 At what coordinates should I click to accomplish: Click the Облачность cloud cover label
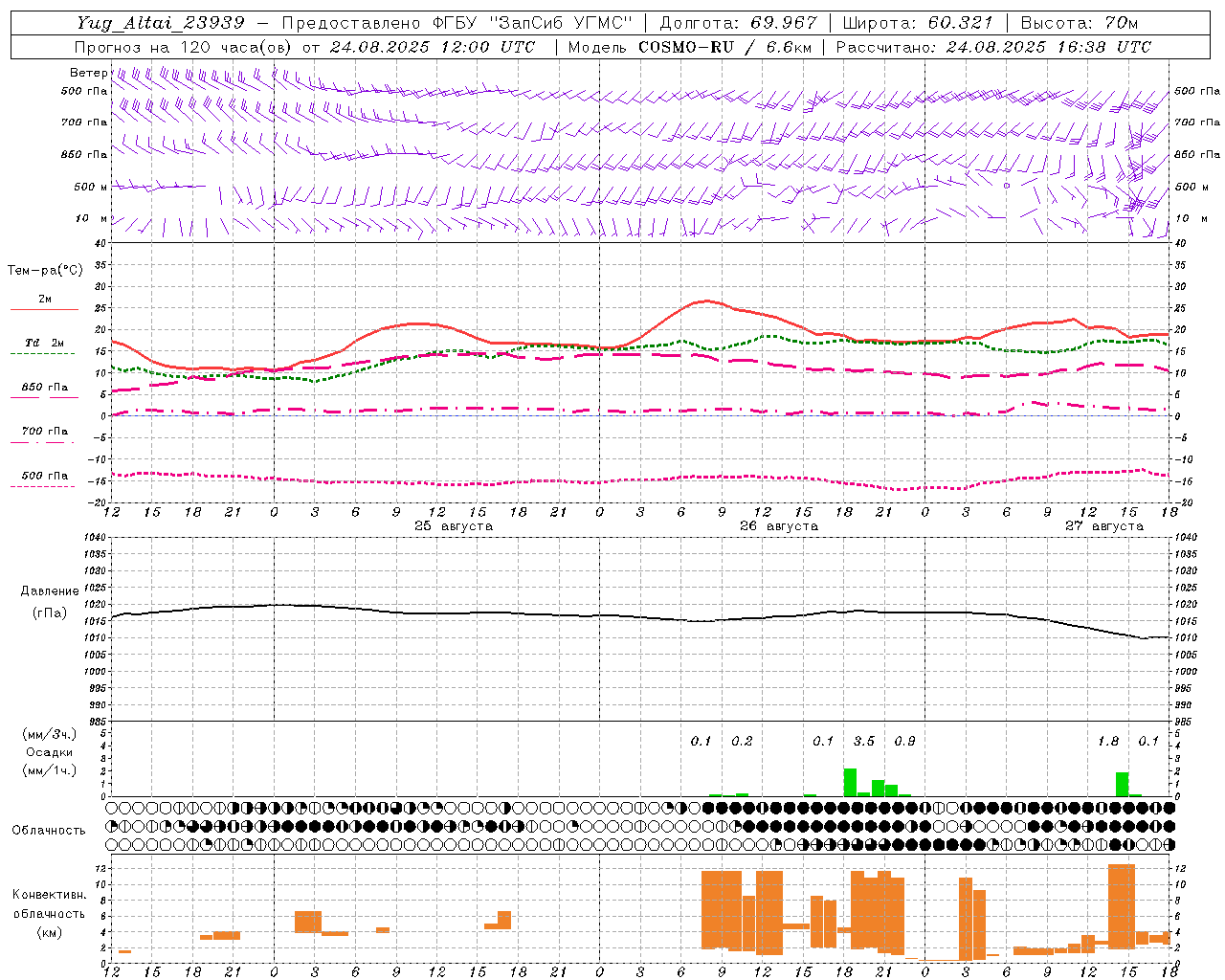click(x=49, y=831)
